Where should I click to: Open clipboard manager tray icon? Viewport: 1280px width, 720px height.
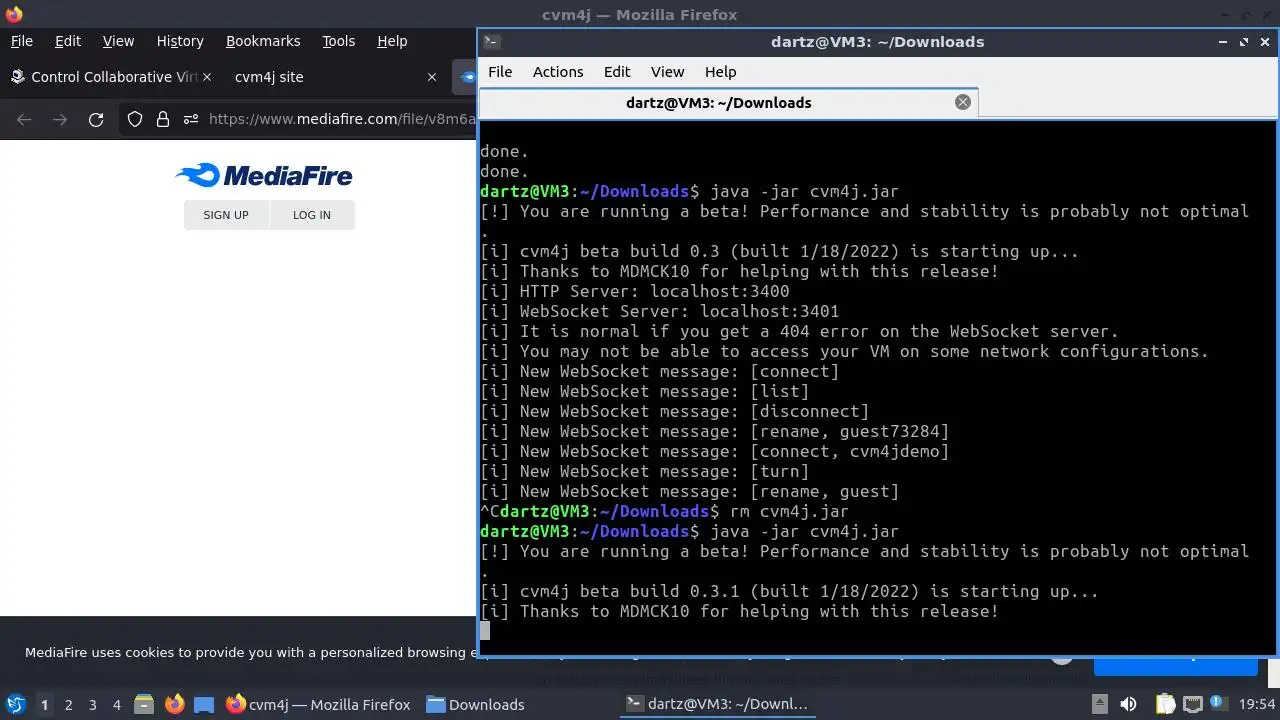1165,704
